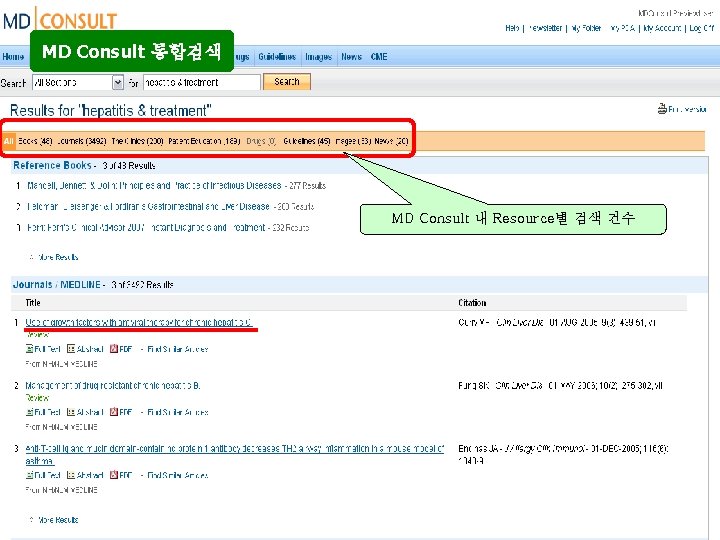Open My PDA link

coord(622,28)
